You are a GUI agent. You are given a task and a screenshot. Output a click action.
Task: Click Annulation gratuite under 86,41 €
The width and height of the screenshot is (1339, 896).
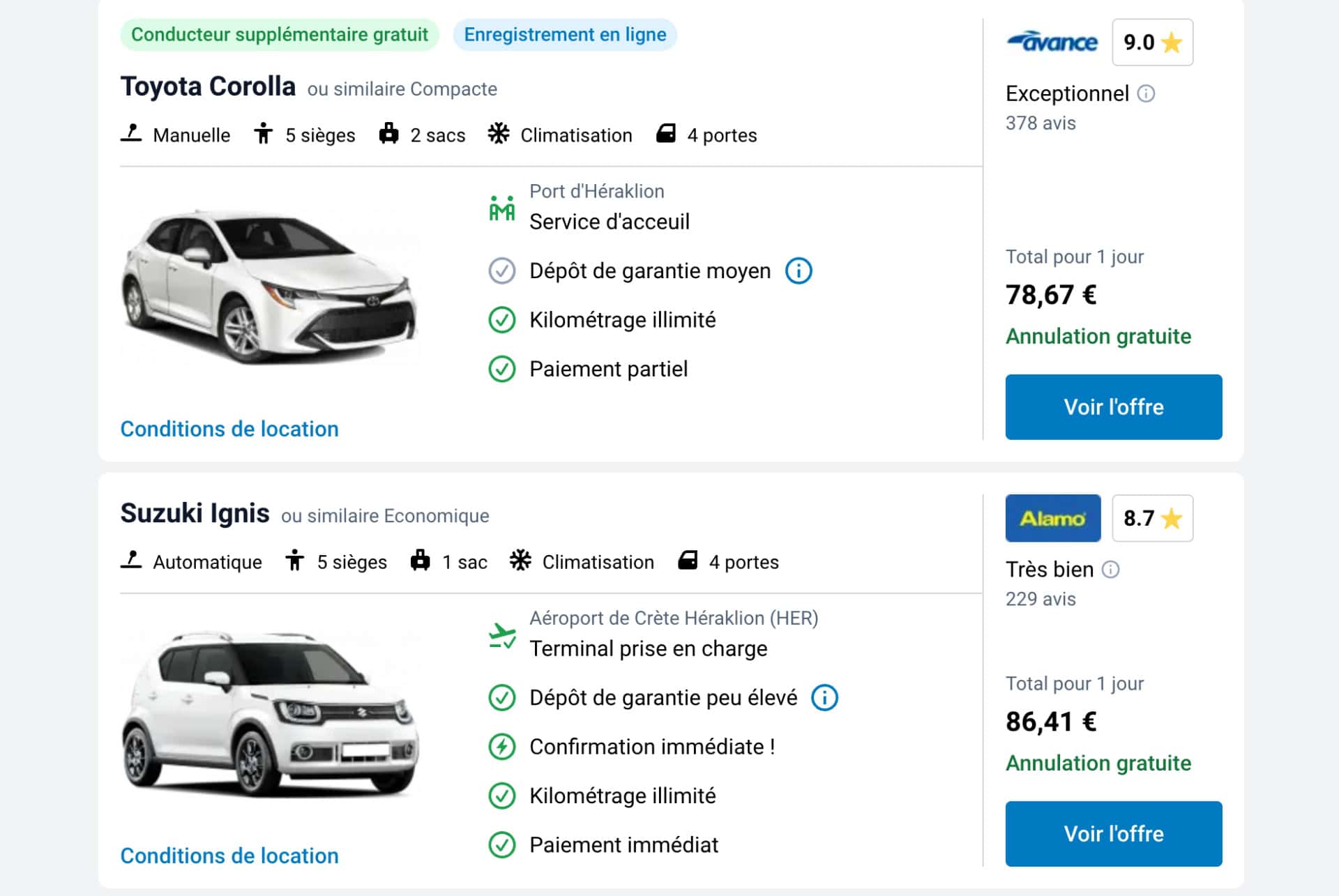pos(1098,763)
